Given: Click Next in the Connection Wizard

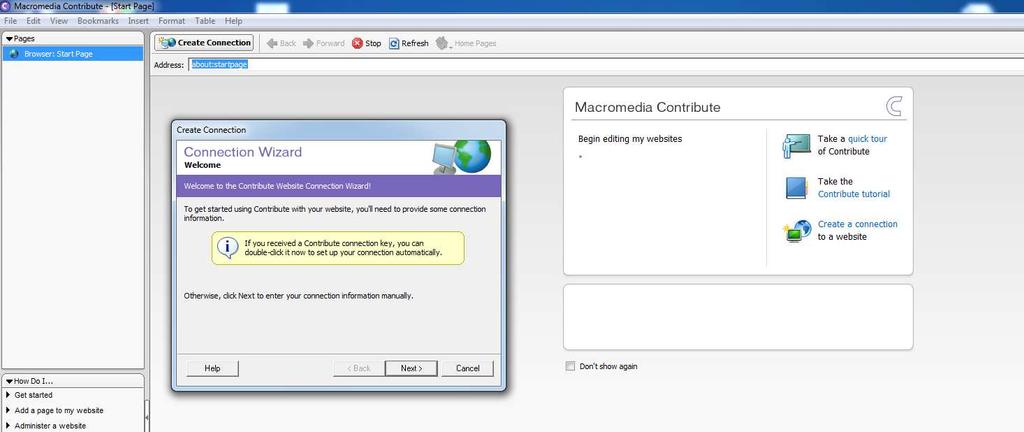Looking at the screenshot, I should (411, 368).
